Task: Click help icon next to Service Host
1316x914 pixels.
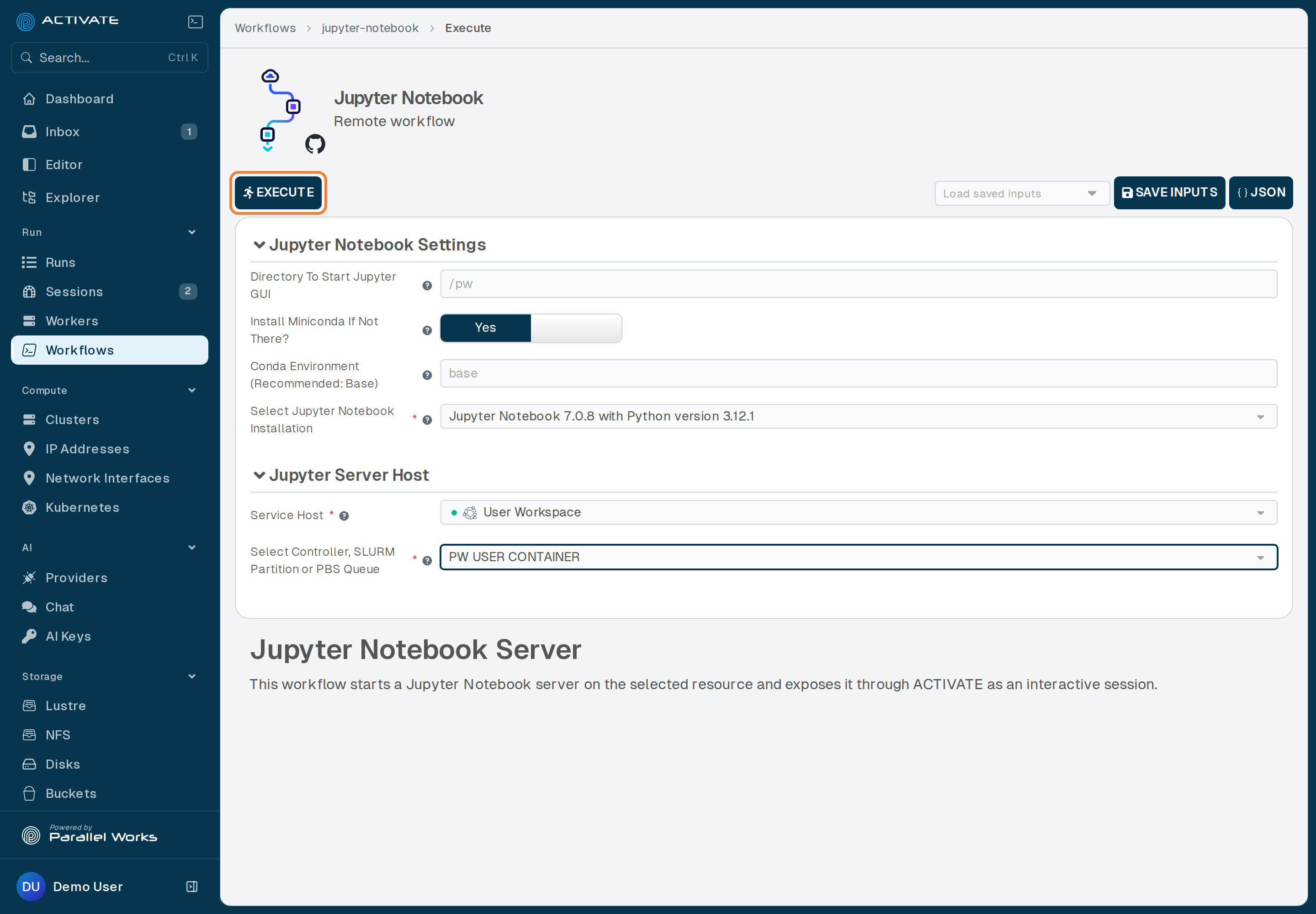Action: tap(344, 516)
